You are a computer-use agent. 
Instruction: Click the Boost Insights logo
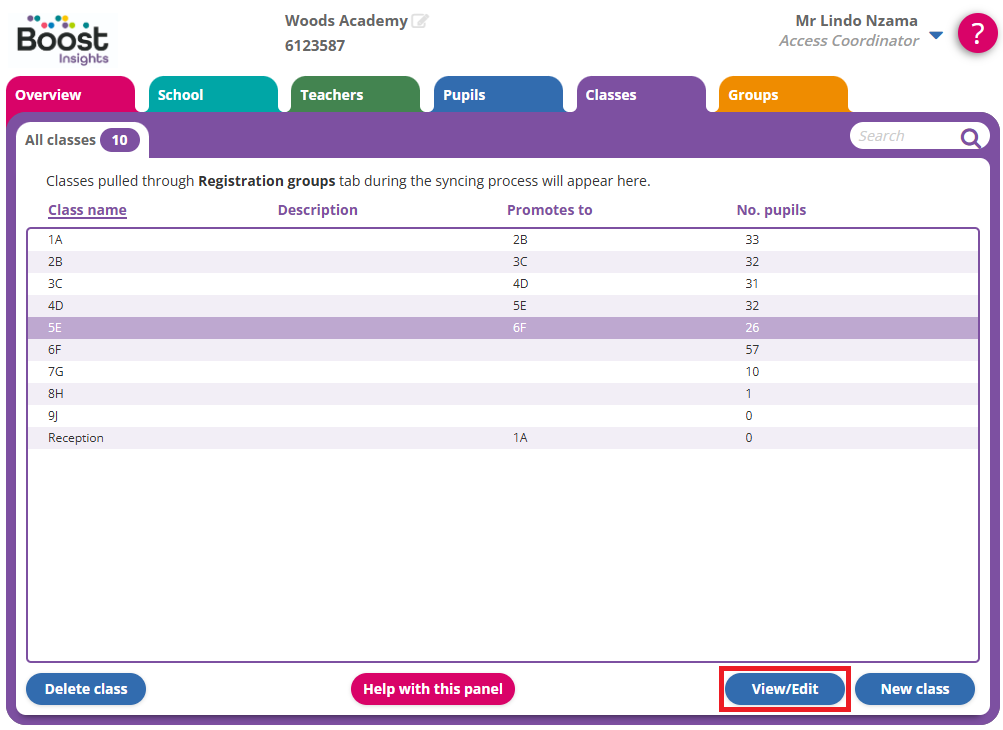[63, 40]
